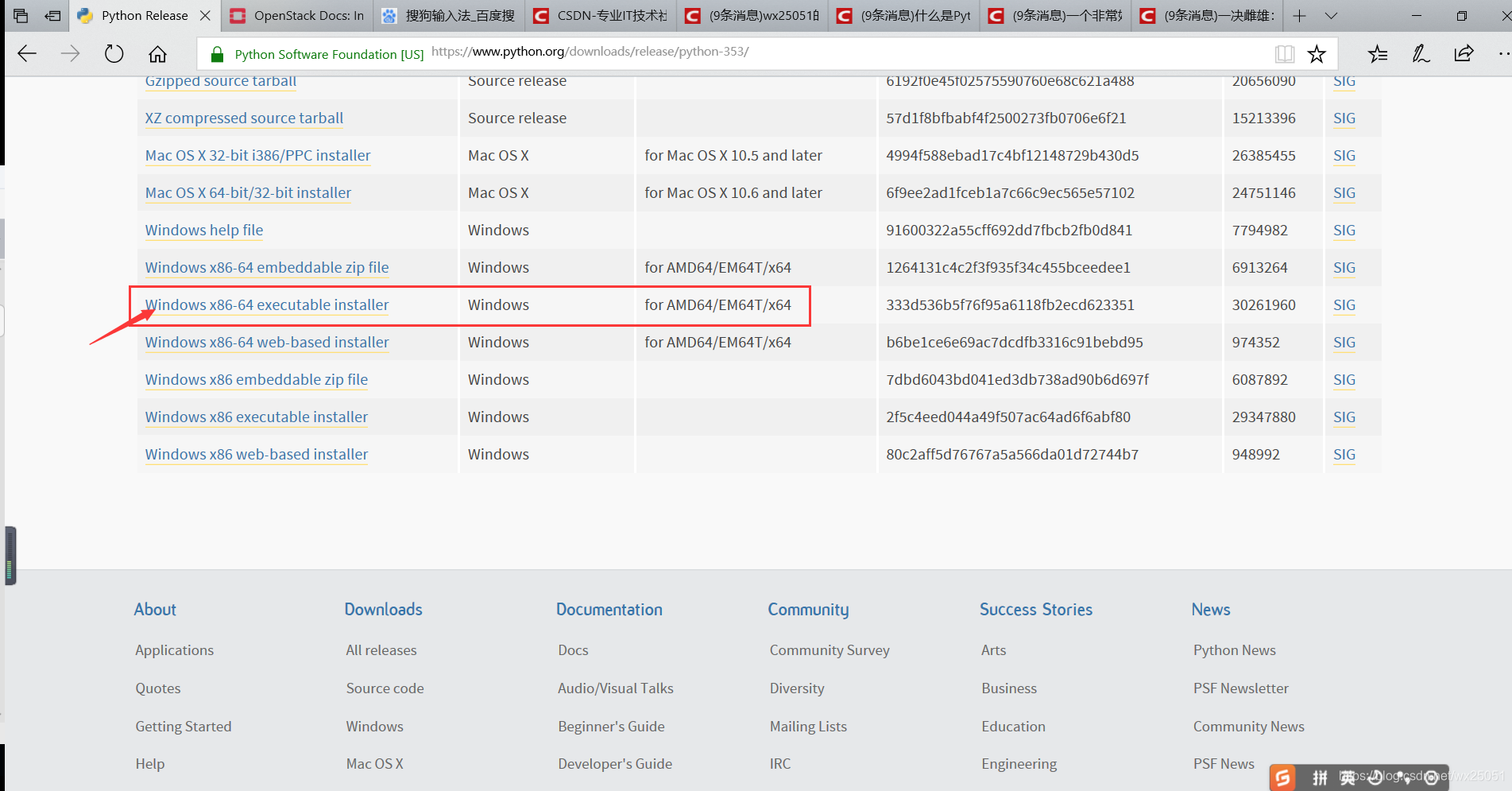This screenshot has width=1512, height=791.
Task: Click the browser Back arrow
Action: 27,54
